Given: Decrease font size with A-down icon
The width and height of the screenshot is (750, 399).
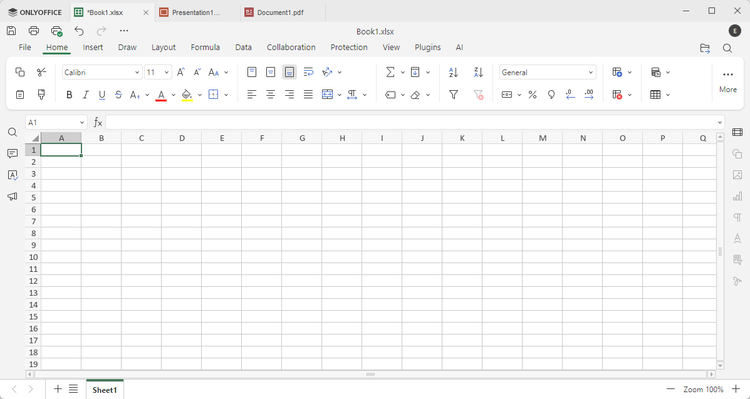Looking at the screenshot, I should pyautogui.click(x=197, y=72).
